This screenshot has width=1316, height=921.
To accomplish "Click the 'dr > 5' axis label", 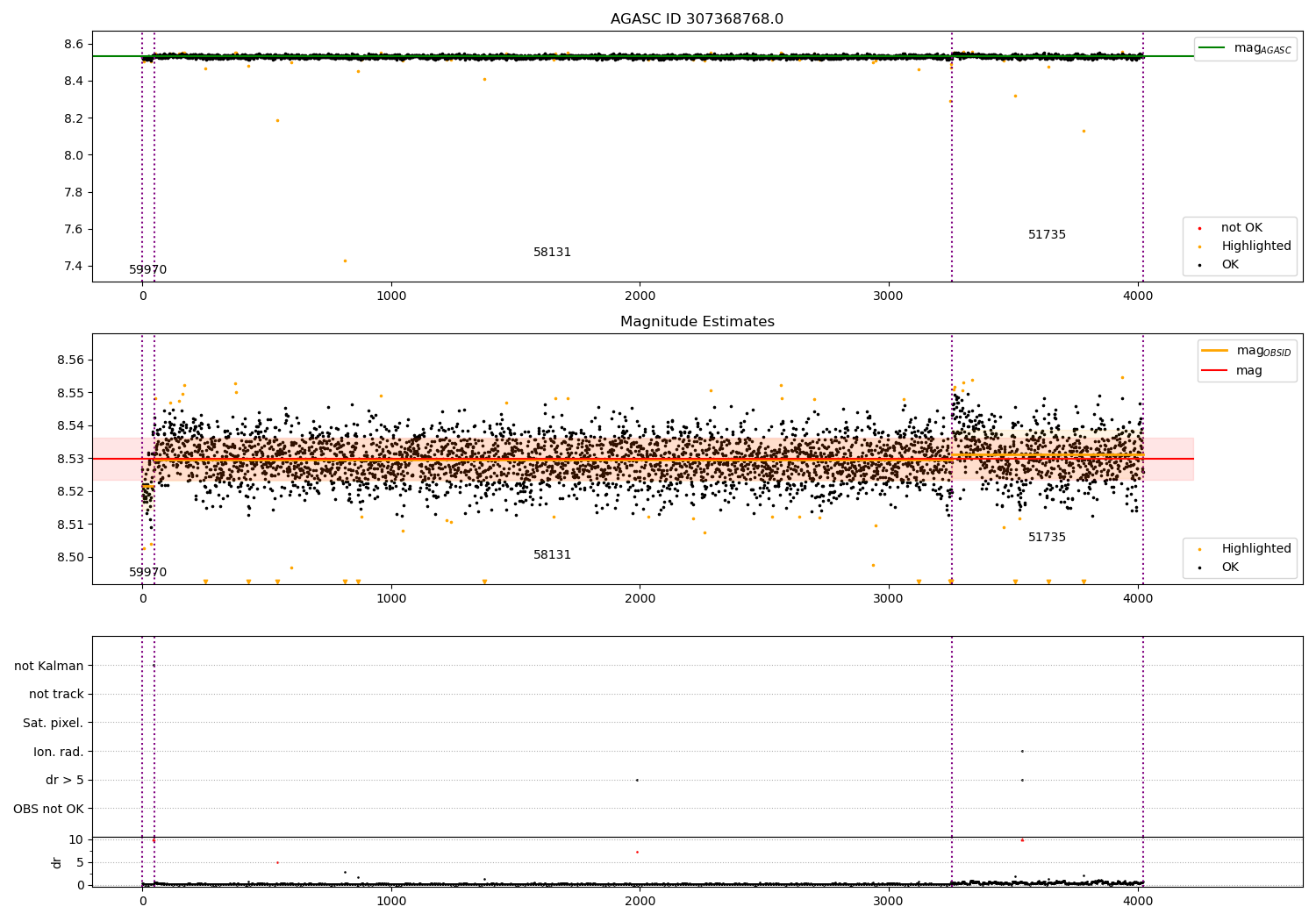I will coord(64,781).
